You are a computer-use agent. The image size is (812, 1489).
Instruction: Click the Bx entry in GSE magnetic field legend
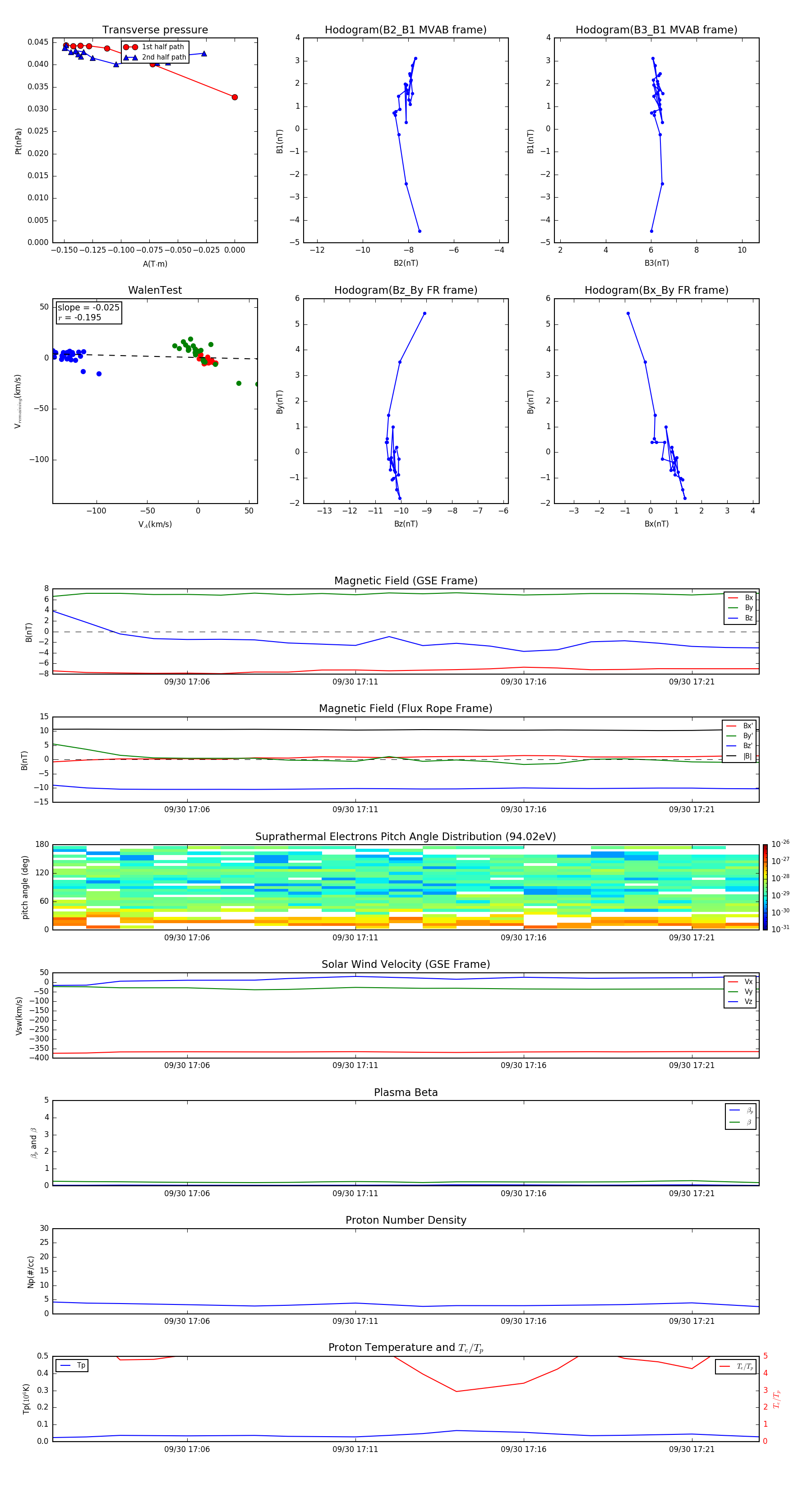(740, 598)
